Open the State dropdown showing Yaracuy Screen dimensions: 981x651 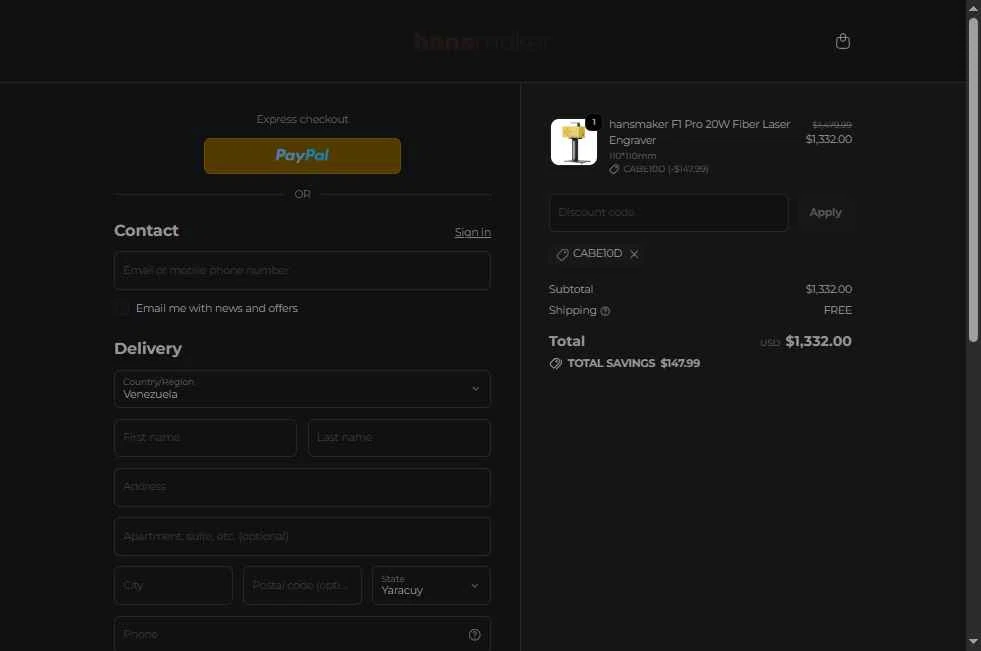431,585
